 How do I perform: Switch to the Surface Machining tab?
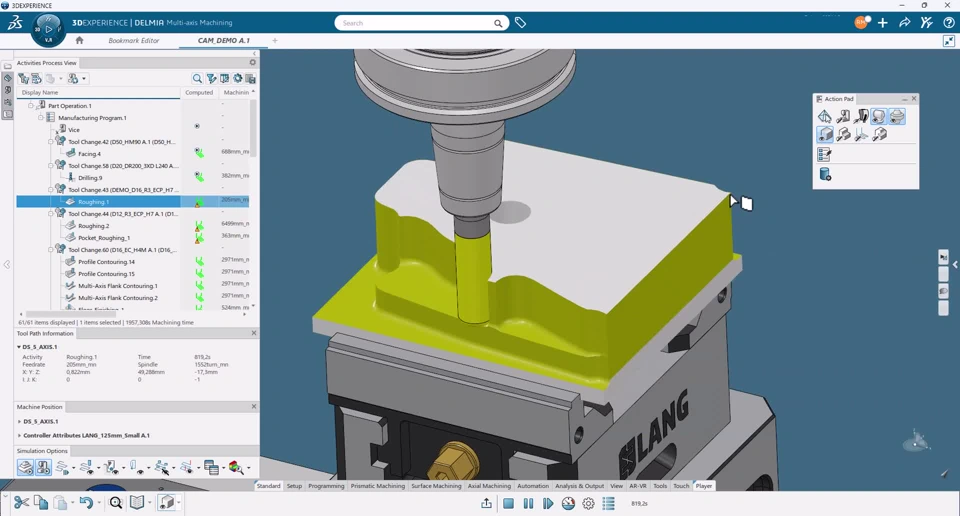click(x=436, y=486)
